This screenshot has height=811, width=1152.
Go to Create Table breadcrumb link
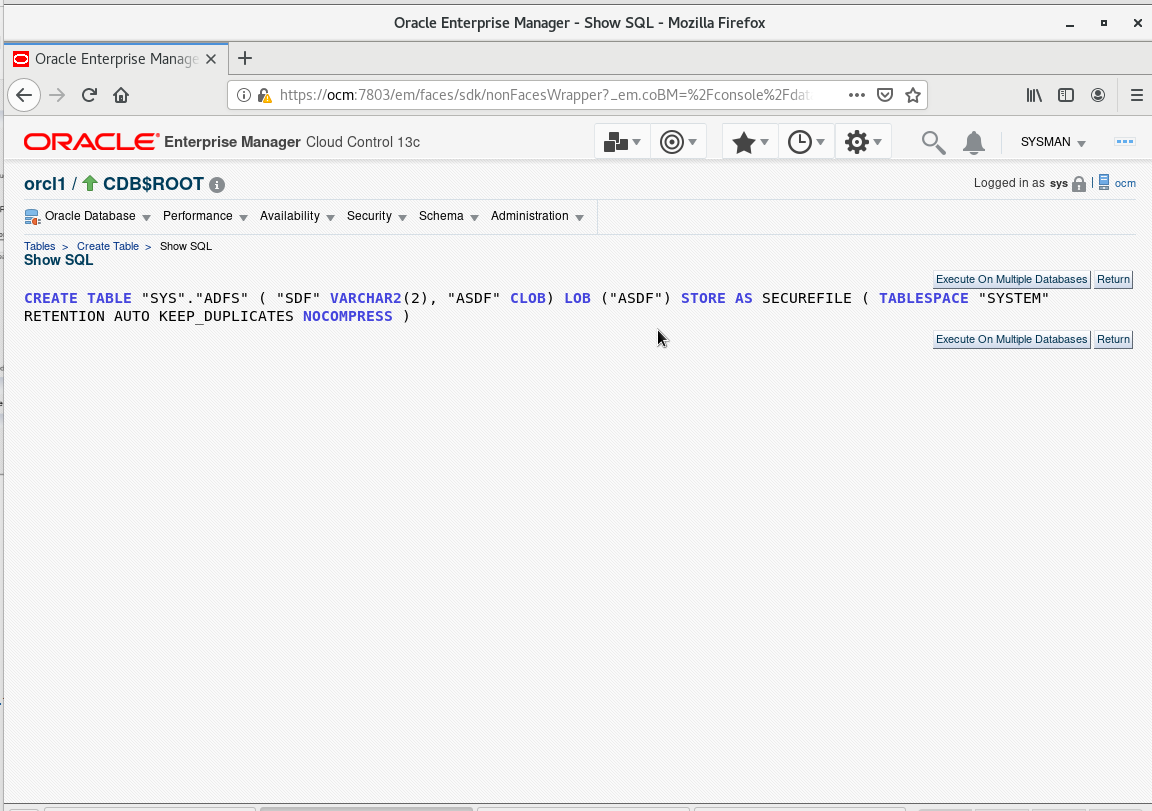[x=108, y=246]
